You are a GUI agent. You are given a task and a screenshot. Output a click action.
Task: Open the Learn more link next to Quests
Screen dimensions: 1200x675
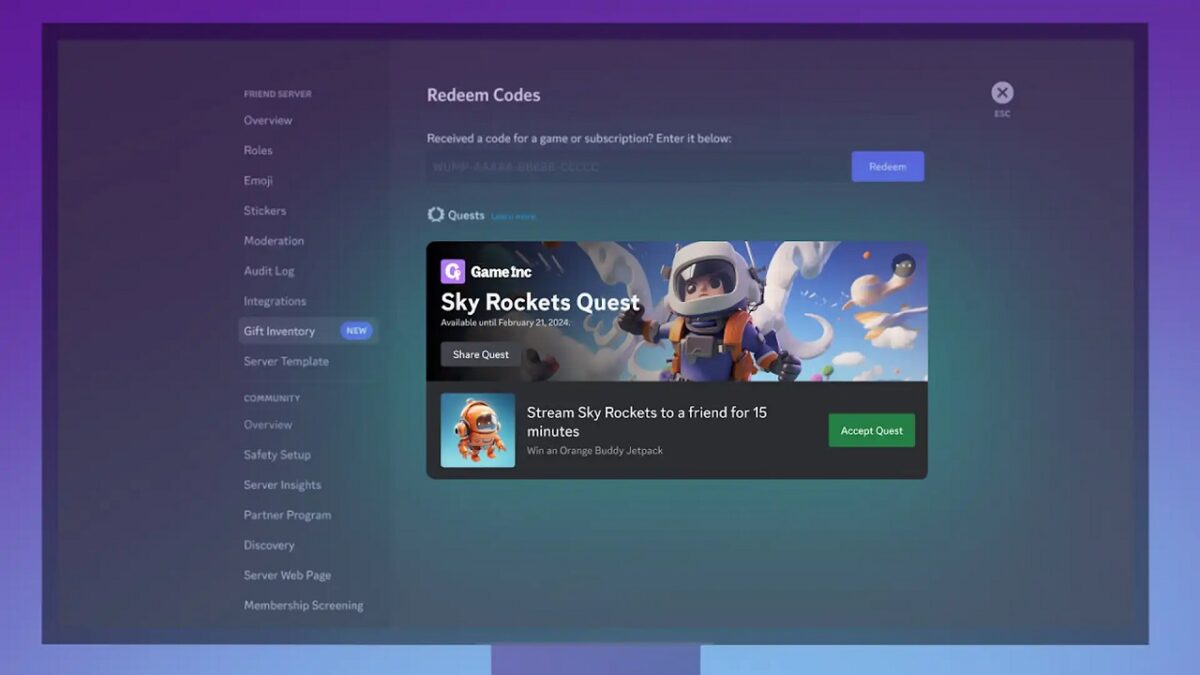tap(513, 215)
